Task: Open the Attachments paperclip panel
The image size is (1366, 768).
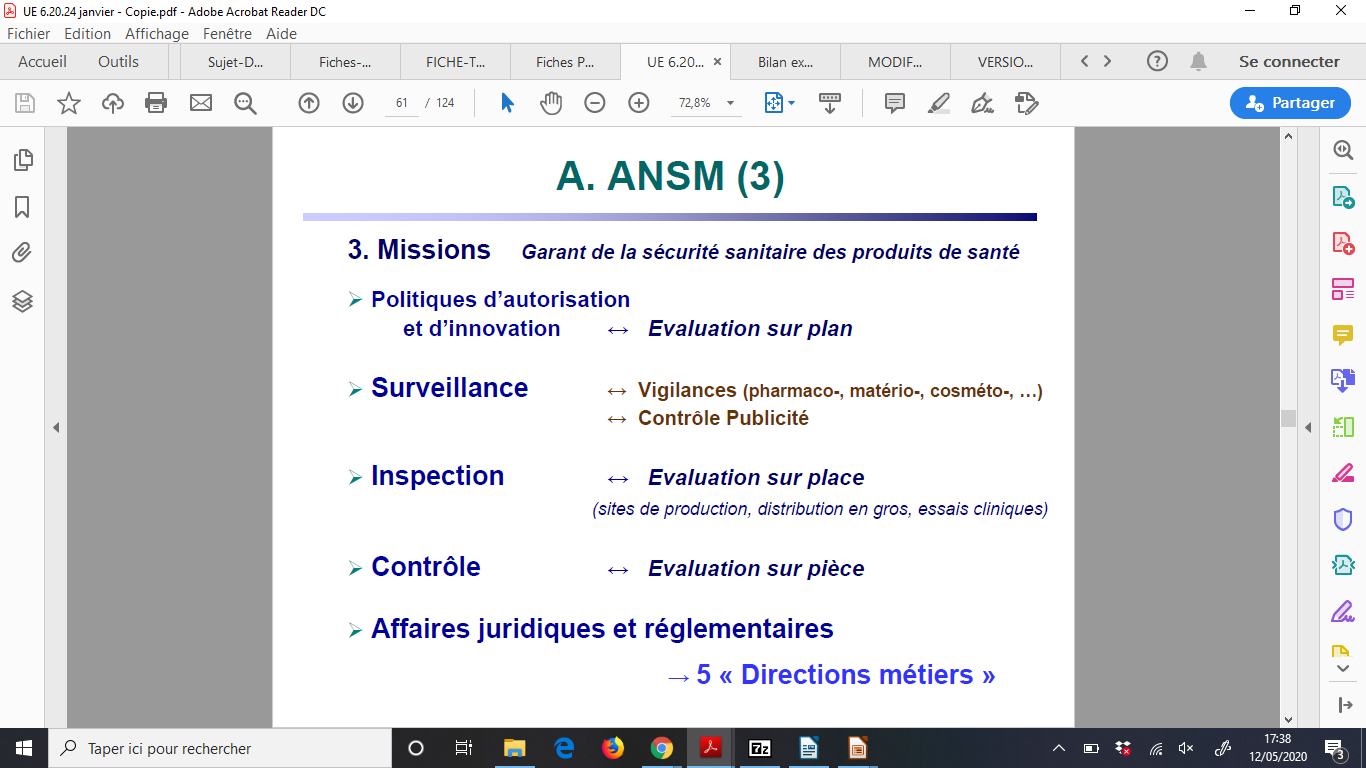Action: tap(22, 253)
